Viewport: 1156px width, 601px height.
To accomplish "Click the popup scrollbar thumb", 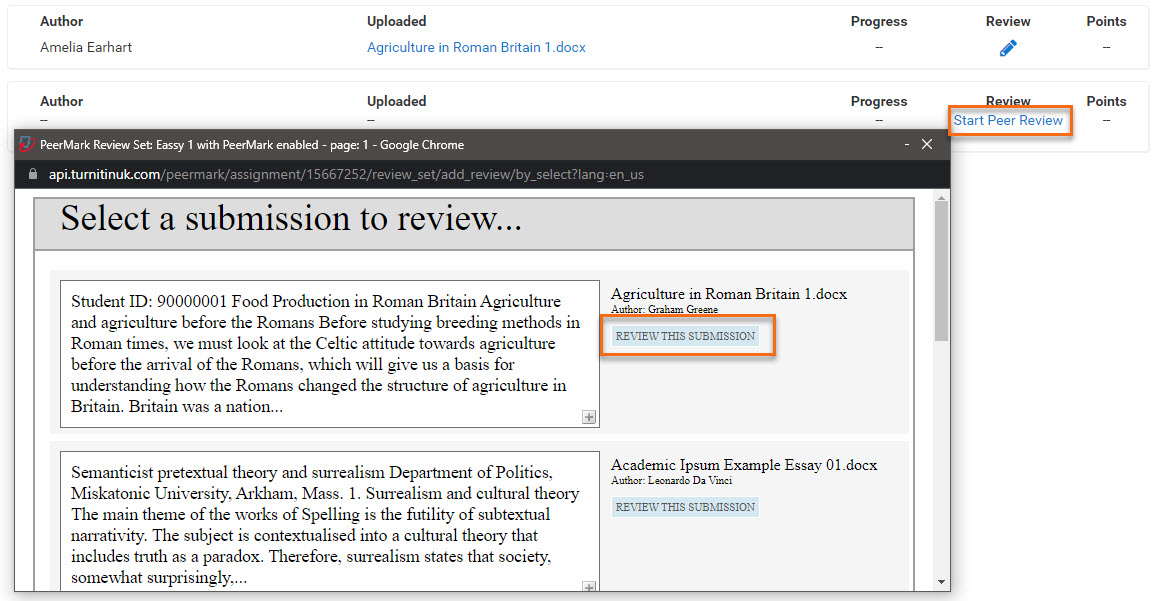I will 941,271.
